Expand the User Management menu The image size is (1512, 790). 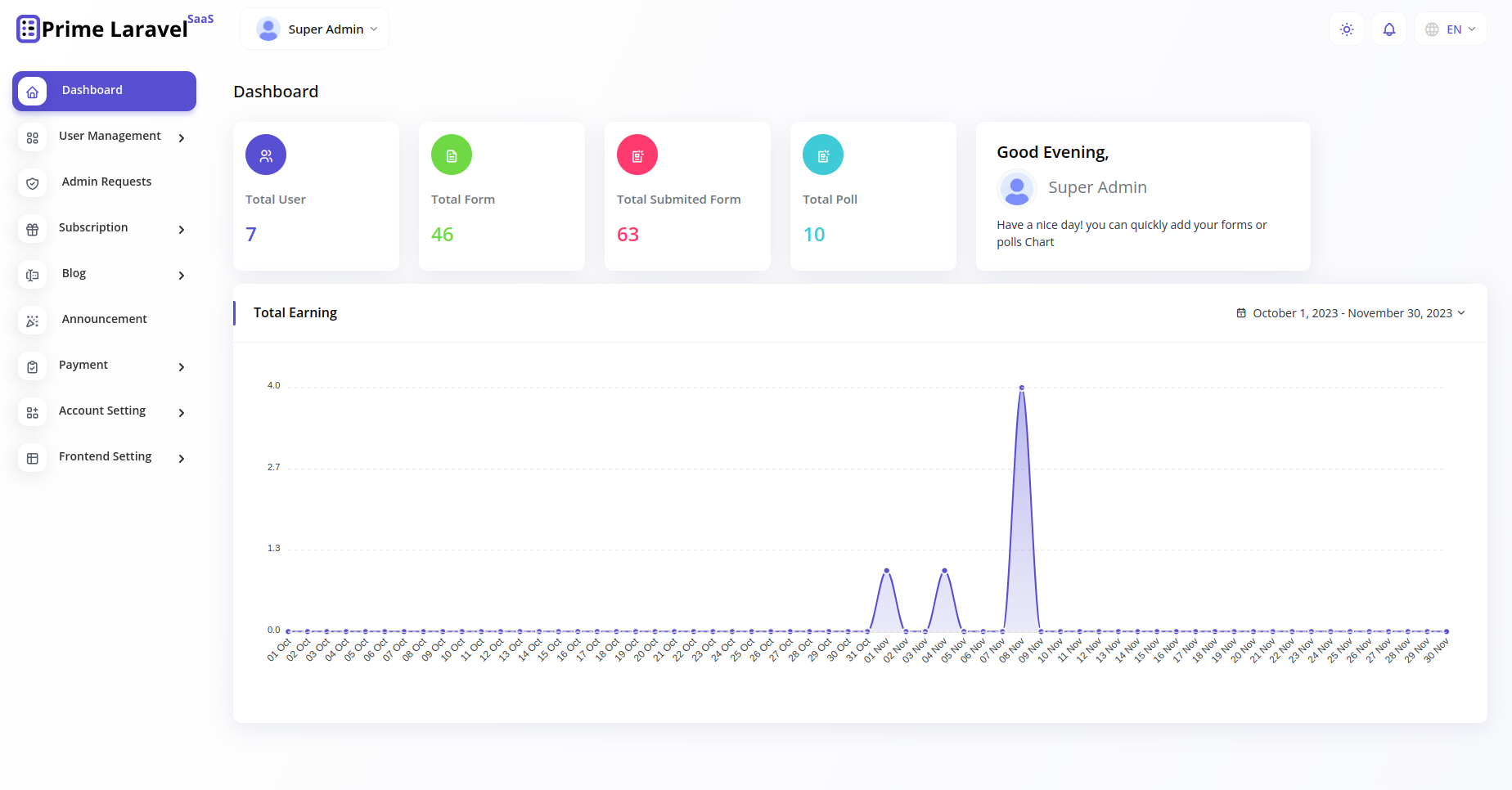110,137
